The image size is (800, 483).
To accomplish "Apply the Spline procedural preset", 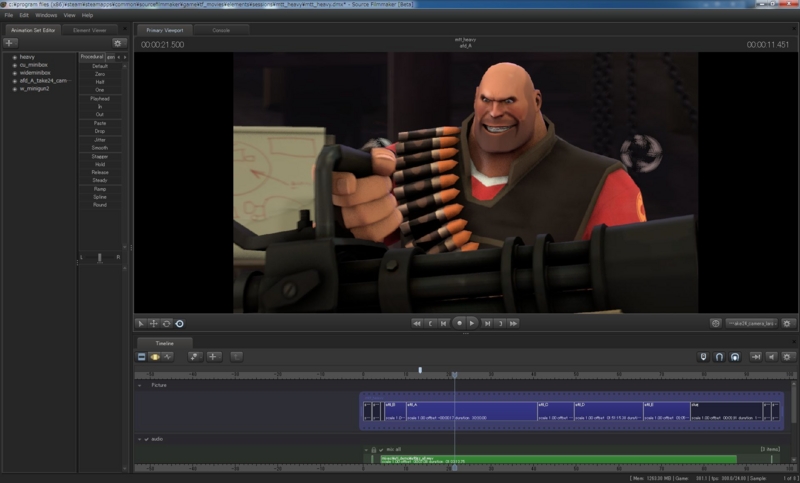I will pos(100,197).
